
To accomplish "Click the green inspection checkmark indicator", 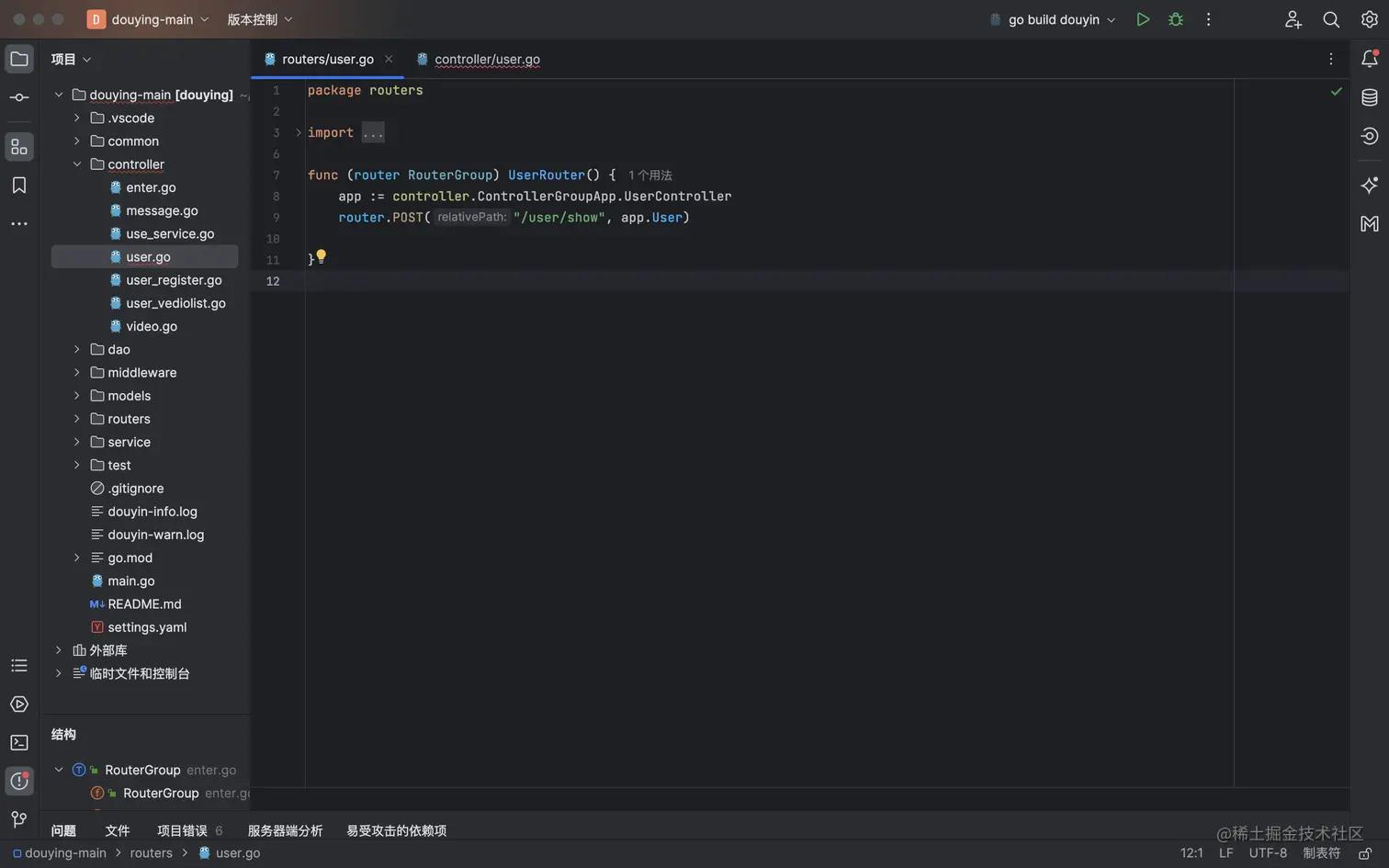I will pos(1337,91).
